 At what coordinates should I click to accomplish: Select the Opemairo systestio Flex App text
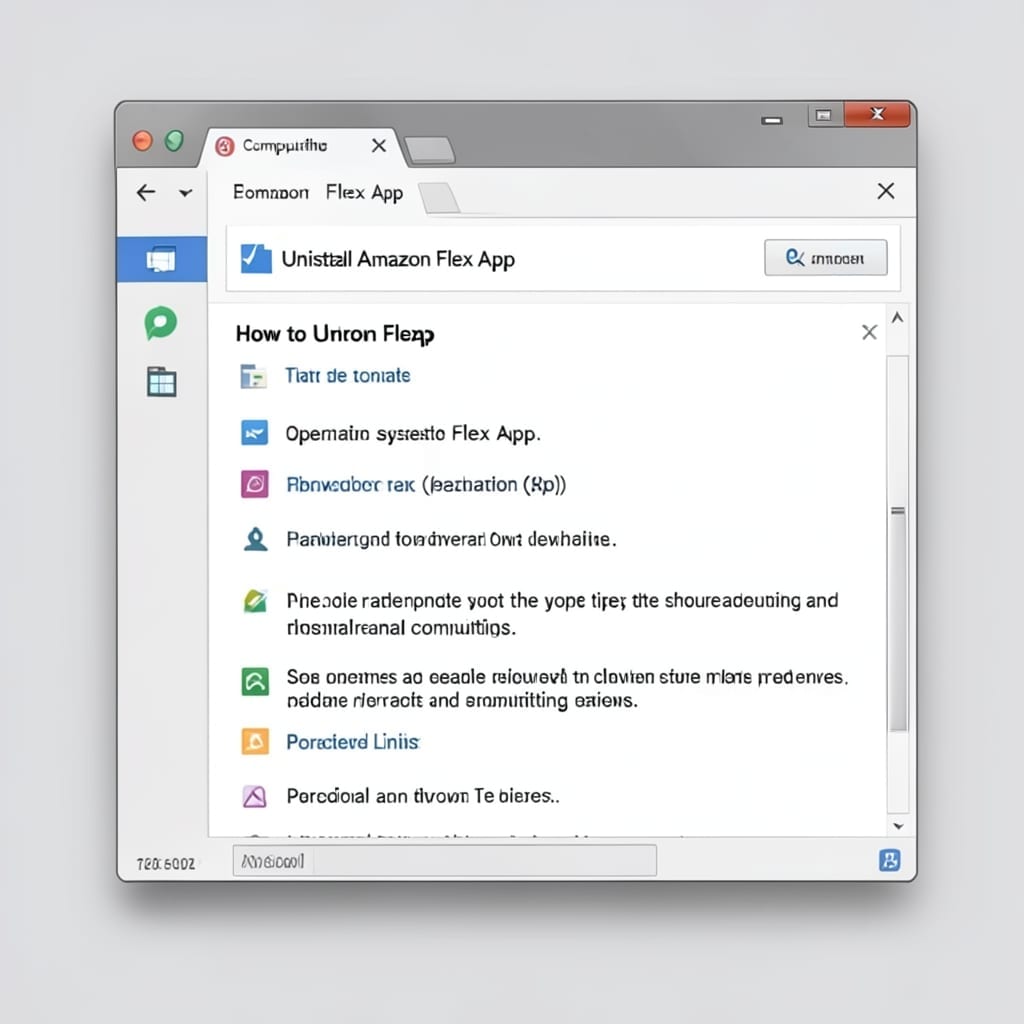(413, 434)
